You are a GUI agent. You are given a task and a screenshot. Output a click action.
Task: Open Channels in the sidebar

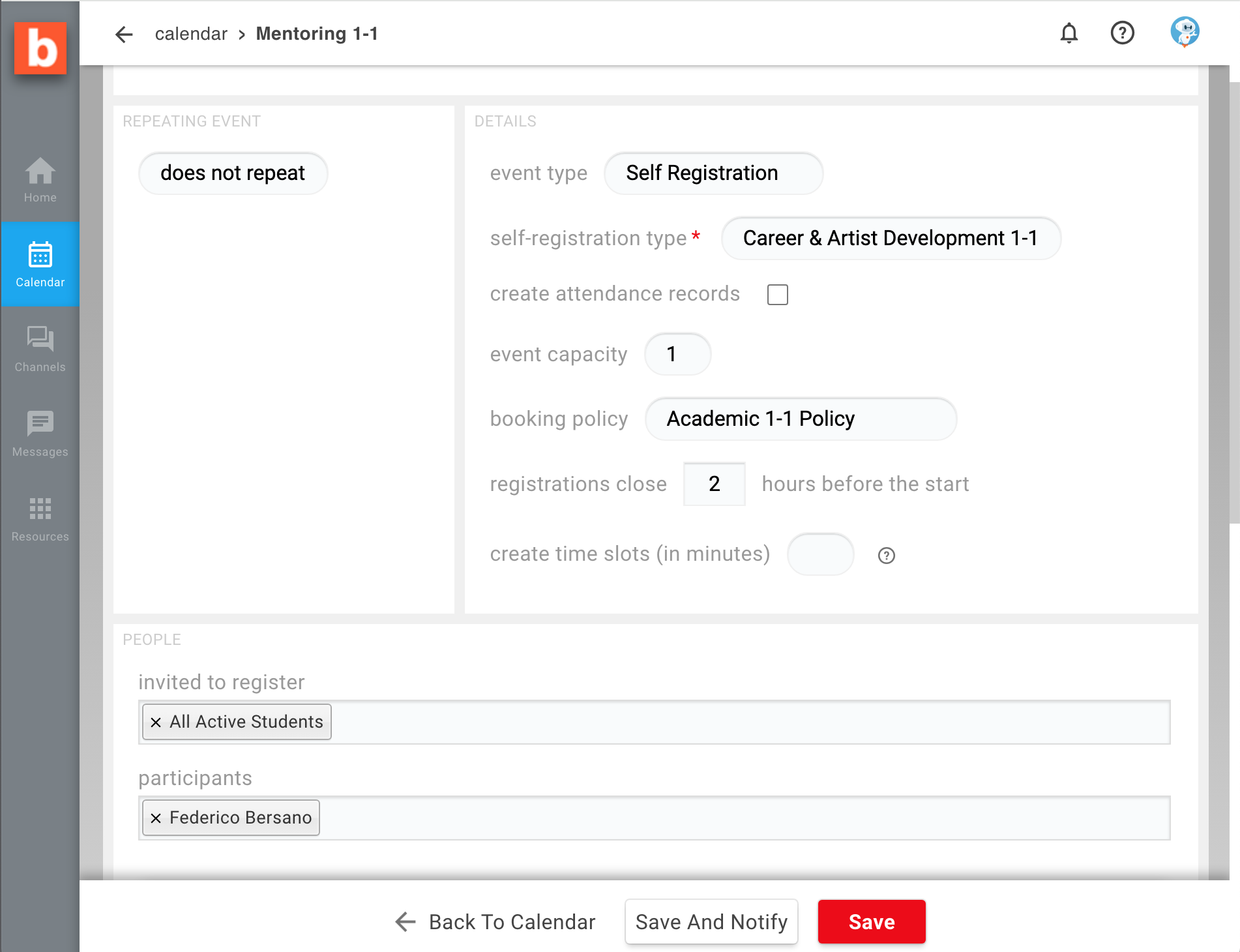(40, 350)
